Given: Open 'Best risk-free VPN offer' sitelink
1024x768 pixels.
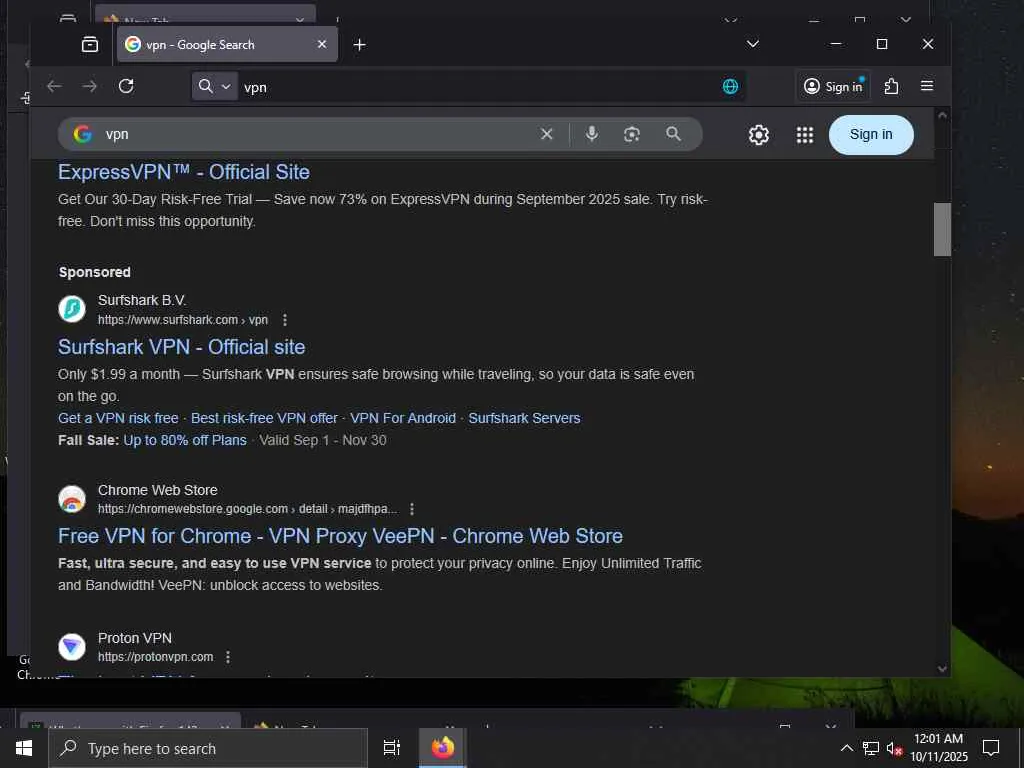Looking at the screenshot, I should pos(264,418).
